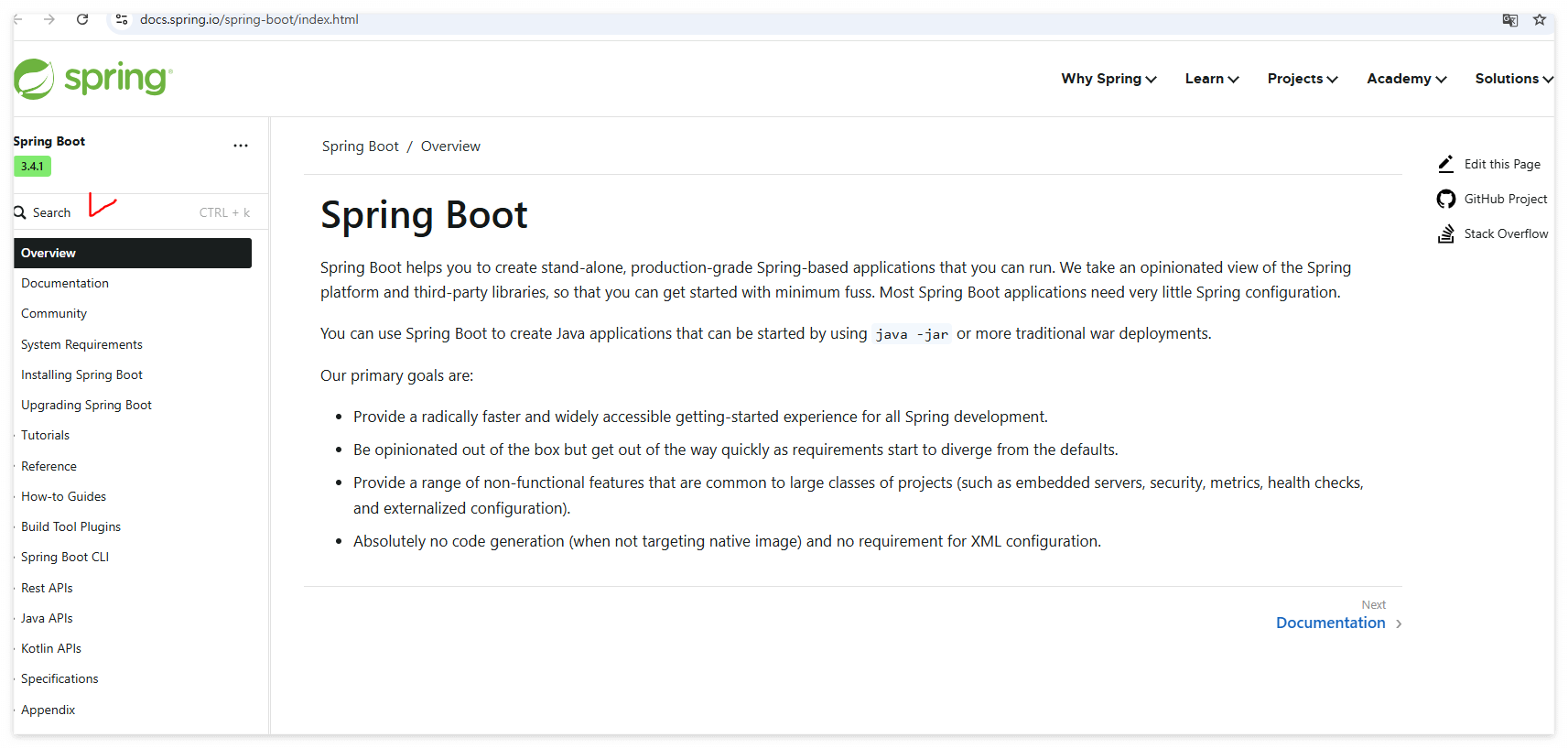The image size is (1568, 748).
Task: Open System Requirements page
Action: (x=81, y=344)
